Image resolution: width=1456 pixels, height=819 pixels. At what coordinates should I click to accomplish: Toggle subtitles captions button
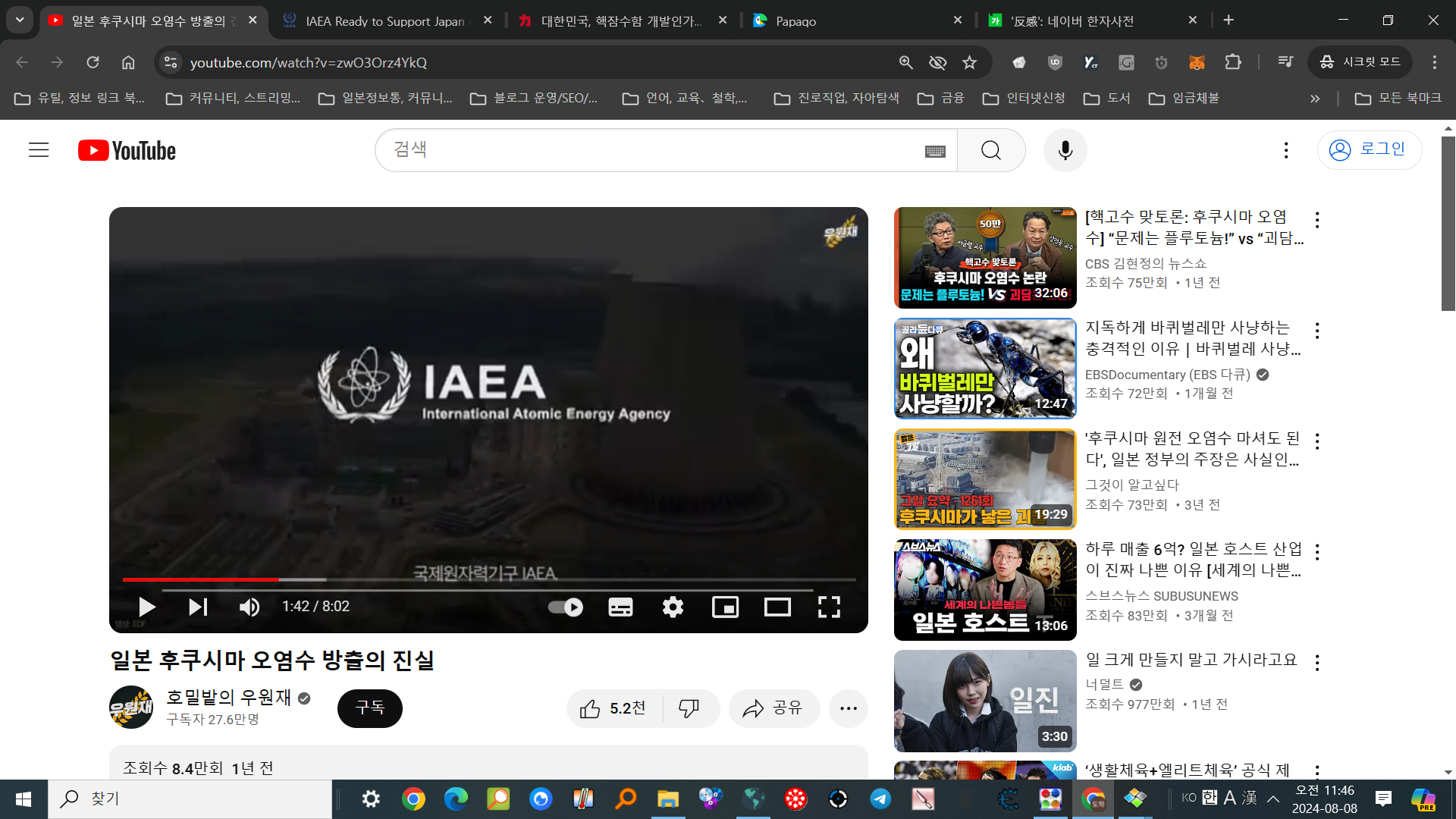[x=620, y=607]
